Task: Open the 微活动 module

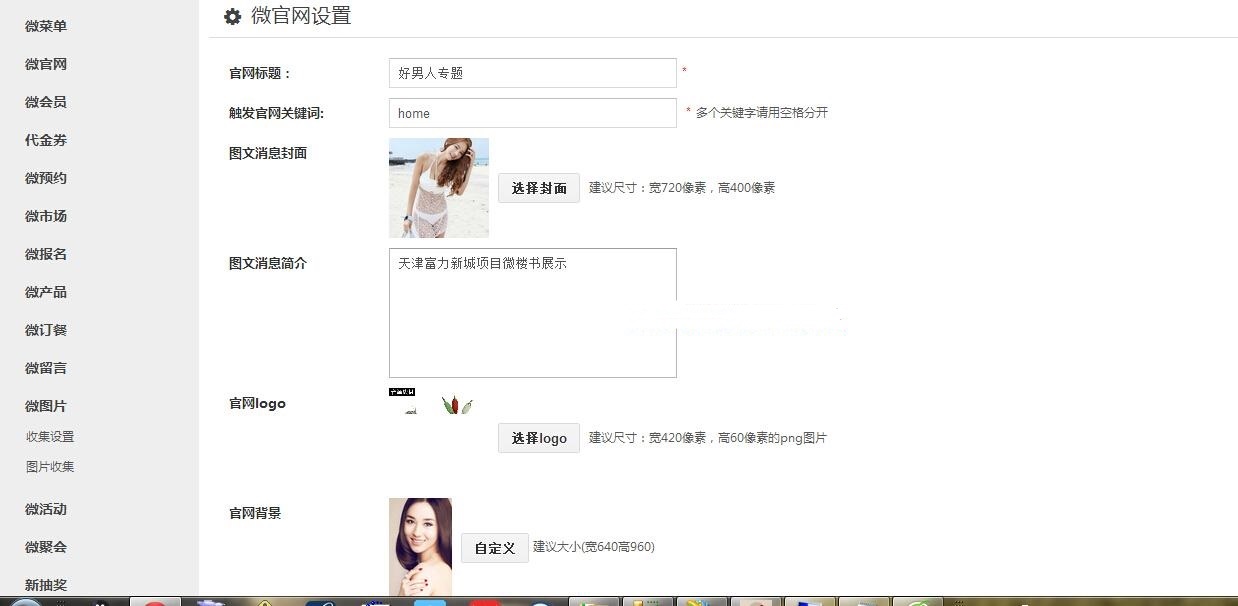Action: (x=46, y=509)
